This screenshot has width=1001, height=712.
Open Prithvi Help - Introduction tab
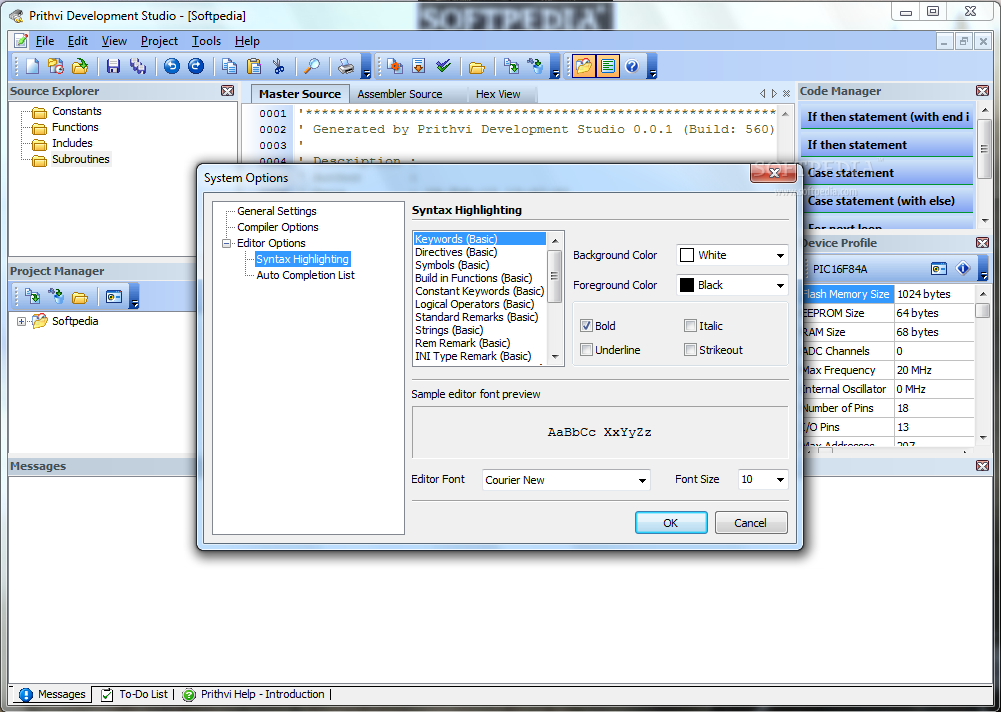point(254,694)
